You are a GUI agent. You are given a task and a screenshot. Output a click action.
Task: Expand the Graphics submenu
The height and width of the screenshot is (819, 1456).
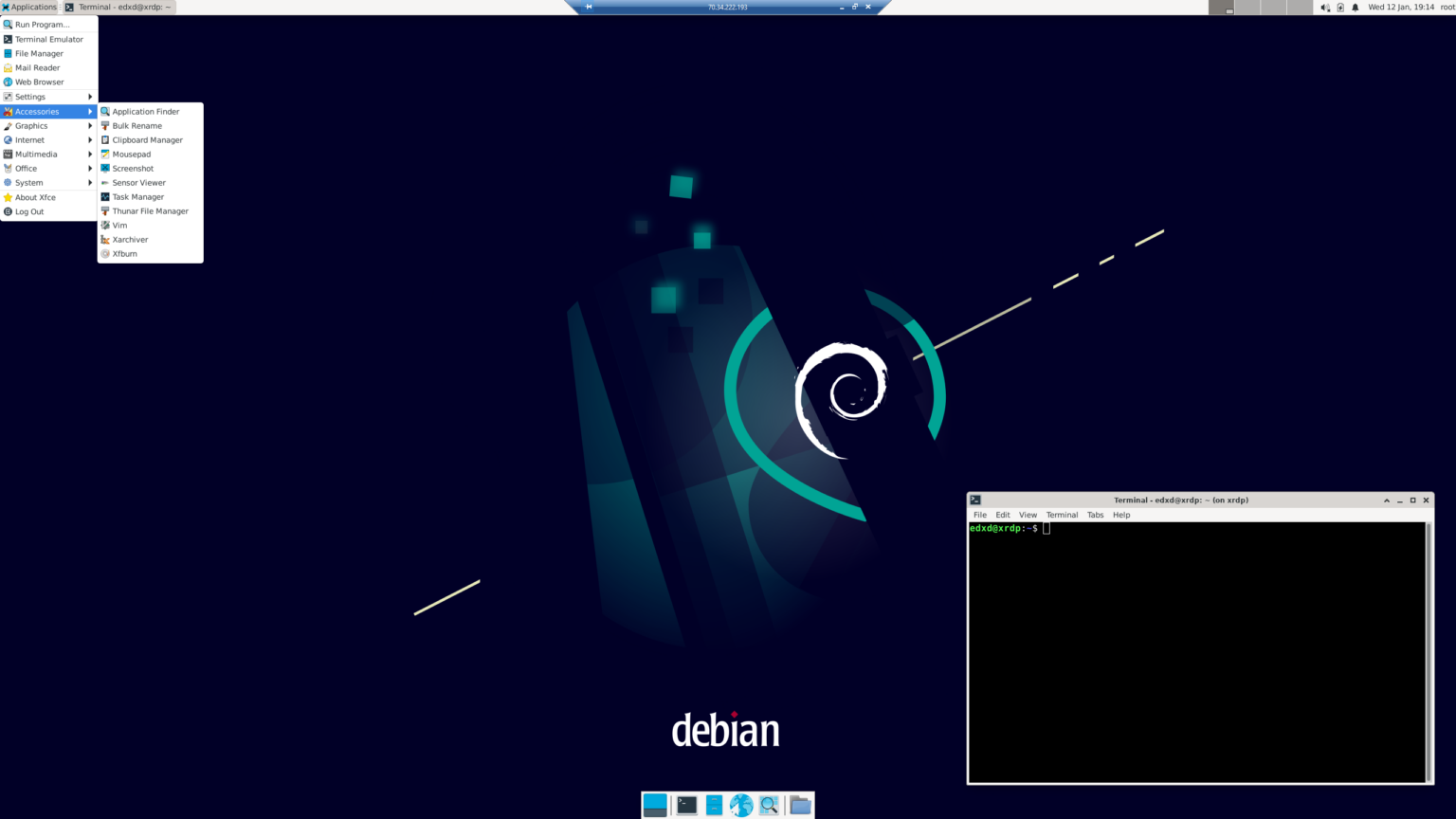(x=30, y=125)
